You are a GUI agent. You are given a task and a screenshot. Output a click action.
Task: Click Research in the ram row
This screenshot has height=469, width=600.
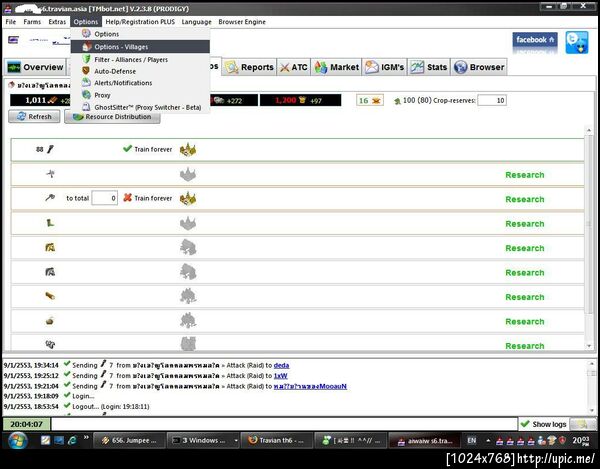tap(525, 297)
